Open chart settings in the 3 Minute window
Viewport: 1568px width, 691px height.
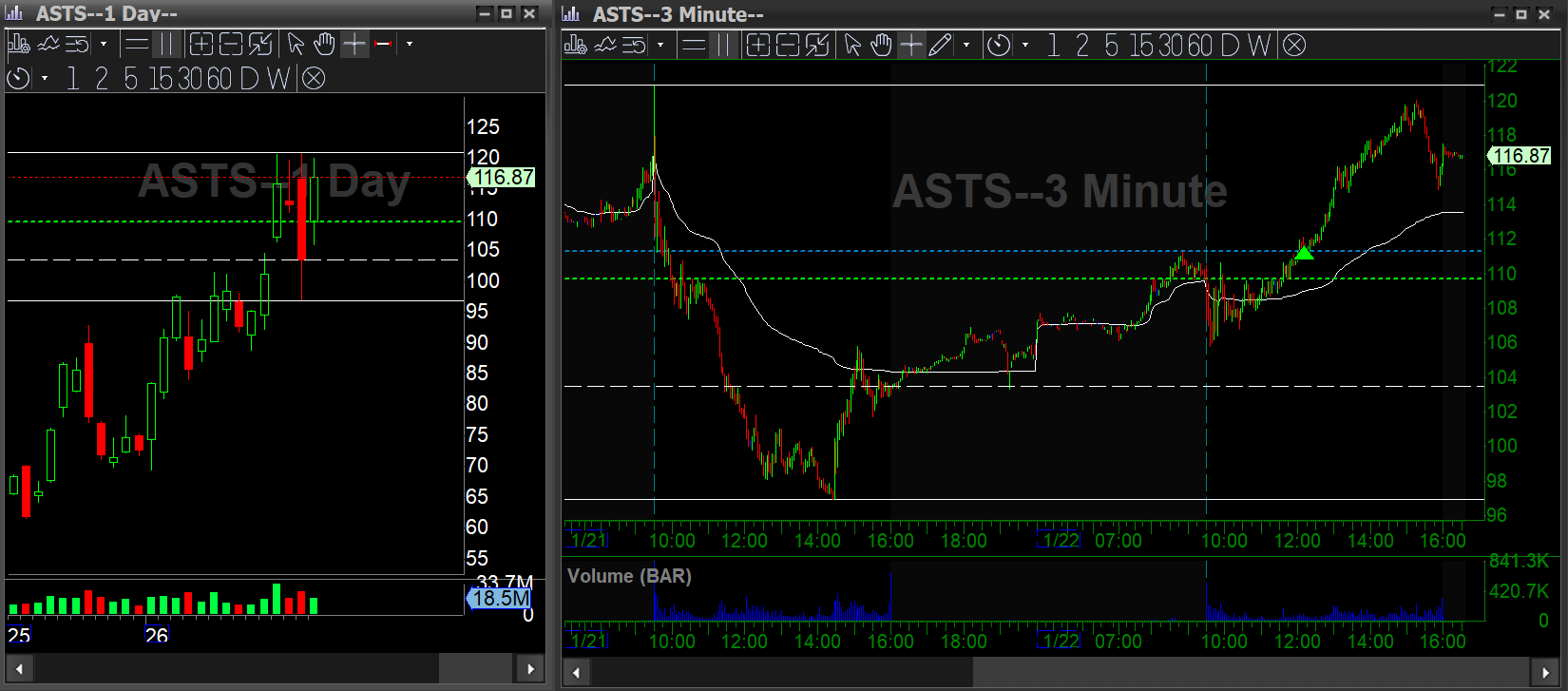tap(576, 45)
